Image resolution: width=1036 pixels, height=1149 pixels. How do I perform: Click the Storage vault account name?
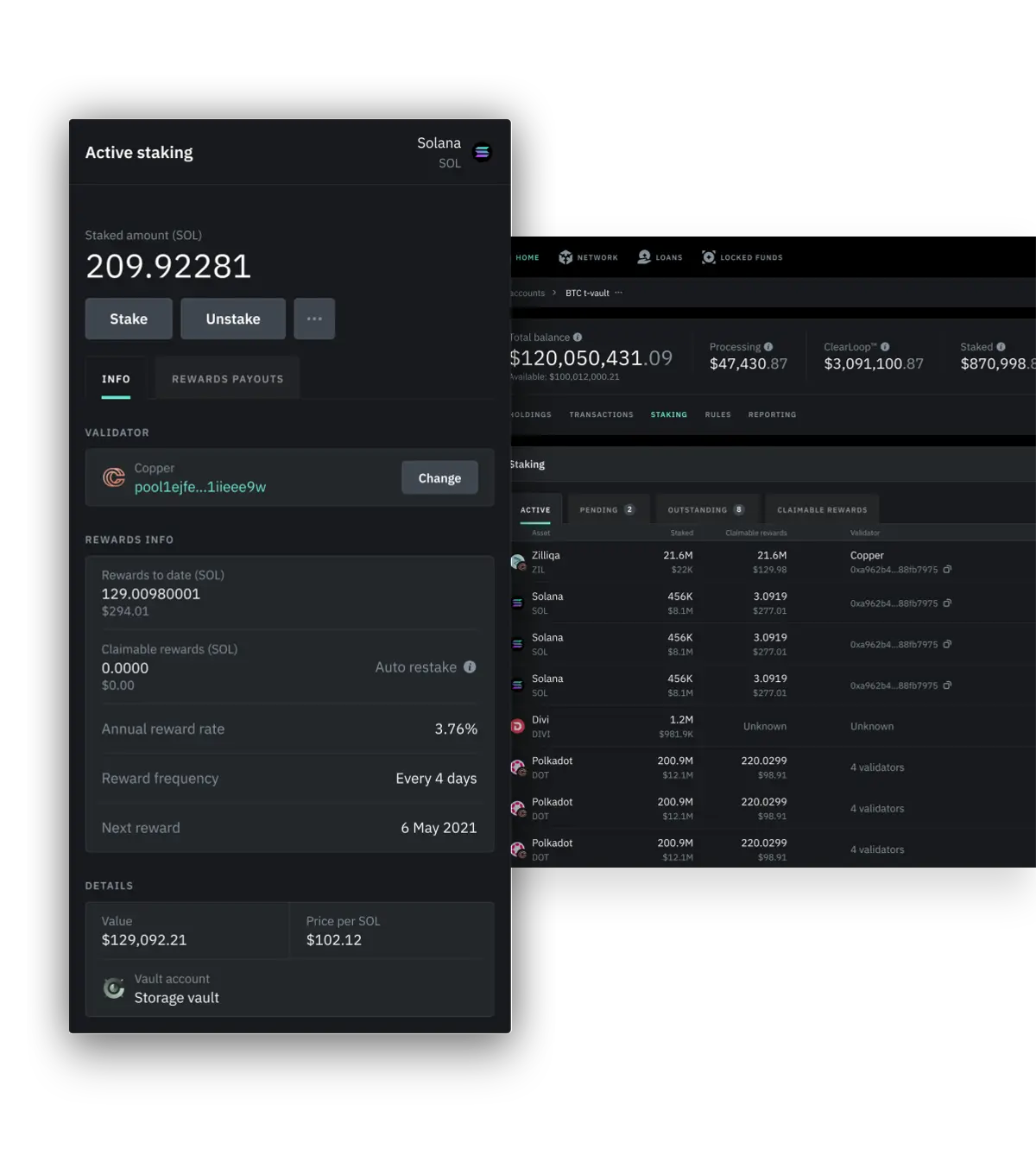[x=177, y=998]
